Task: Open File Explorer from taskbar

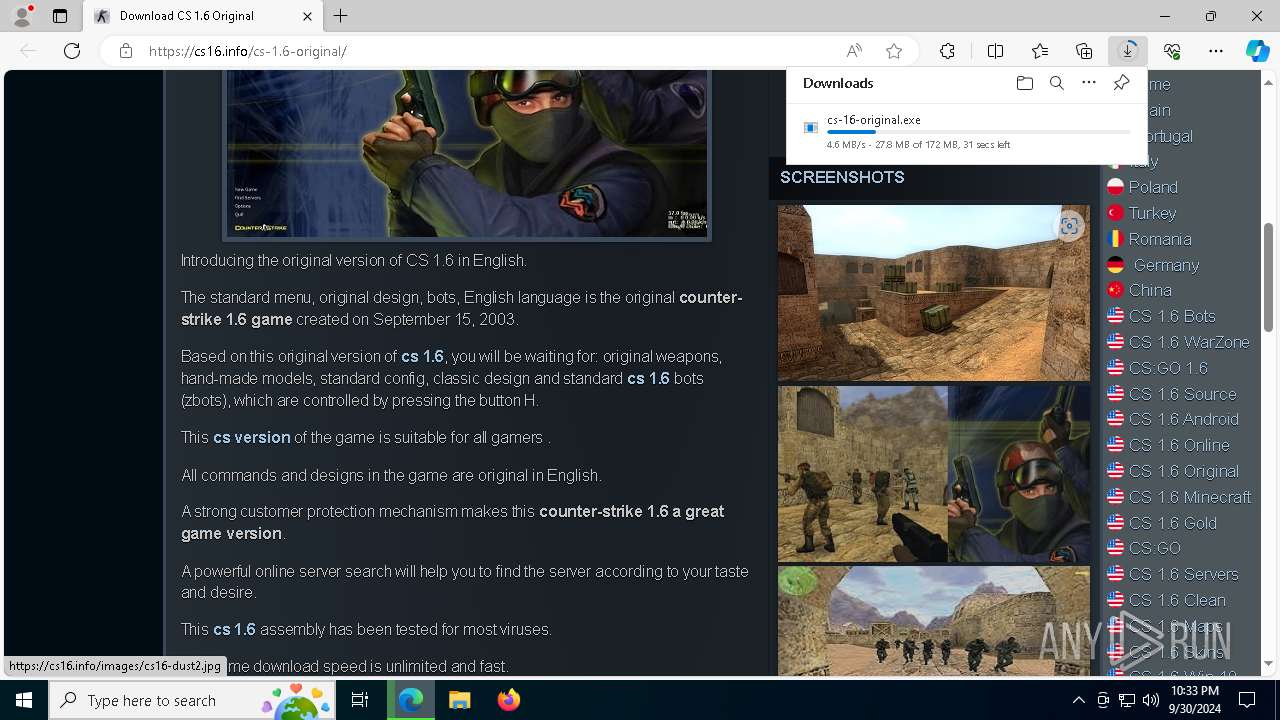Action: pyautogui.click(x=460, y=700)
